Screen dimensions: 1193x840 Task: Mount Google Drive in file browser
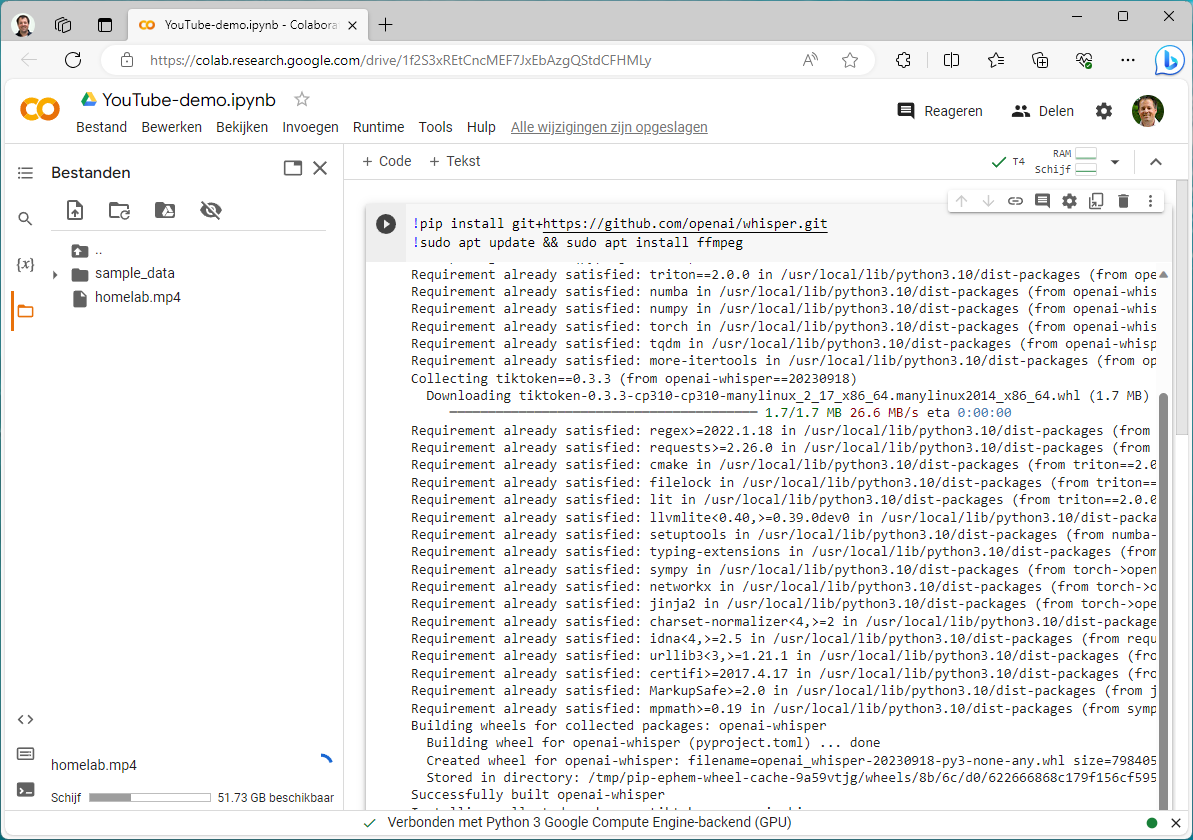tap(165, 210)
